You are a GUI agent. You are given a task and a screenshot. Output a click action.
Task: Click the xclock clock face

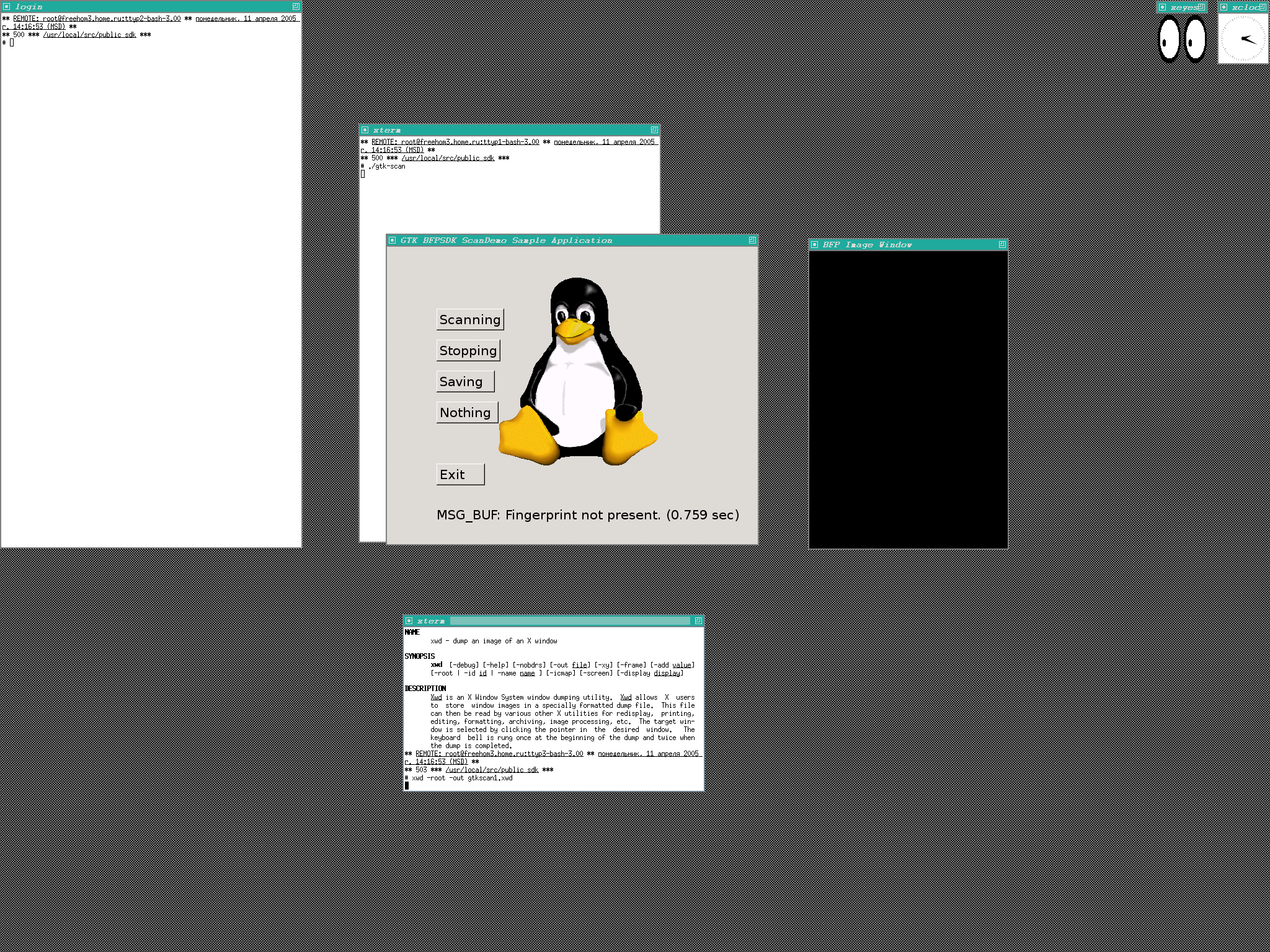pyautogui.click(x=1243, y=38)
